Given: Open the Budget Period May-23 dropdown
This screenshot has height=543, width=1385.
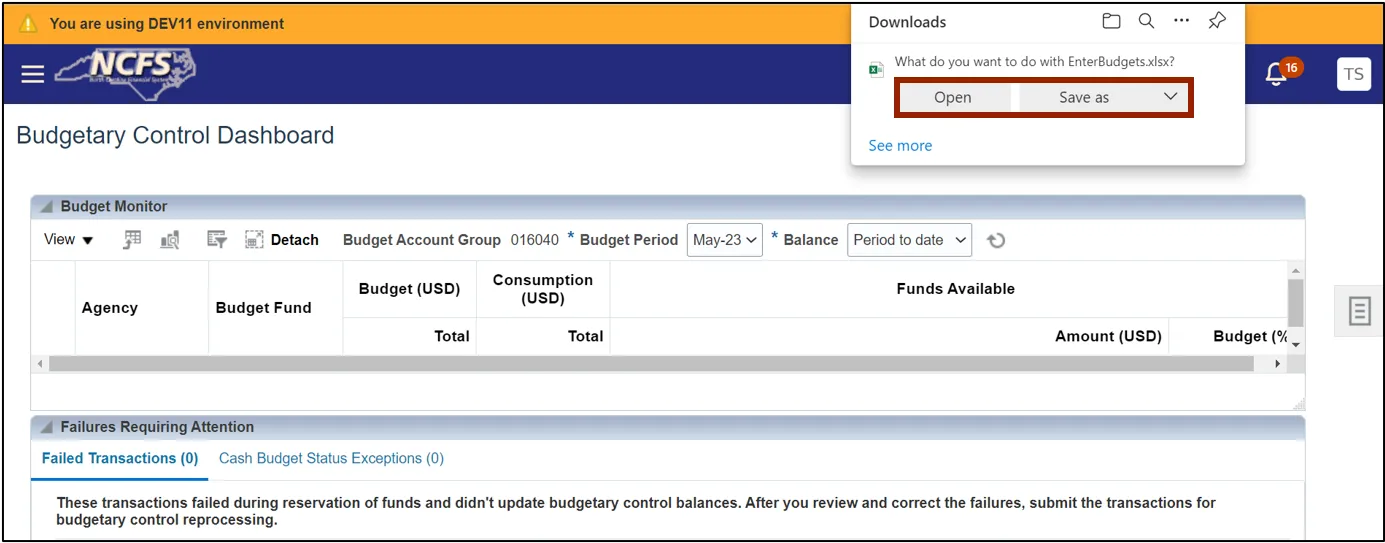Looking at the screenshot, I should (725, 240).
